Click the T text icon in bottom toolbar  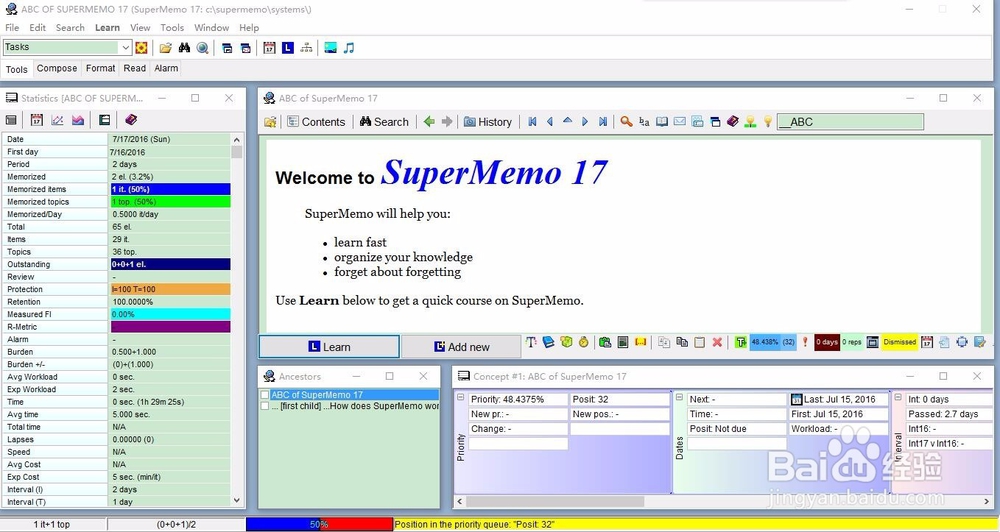531,343
